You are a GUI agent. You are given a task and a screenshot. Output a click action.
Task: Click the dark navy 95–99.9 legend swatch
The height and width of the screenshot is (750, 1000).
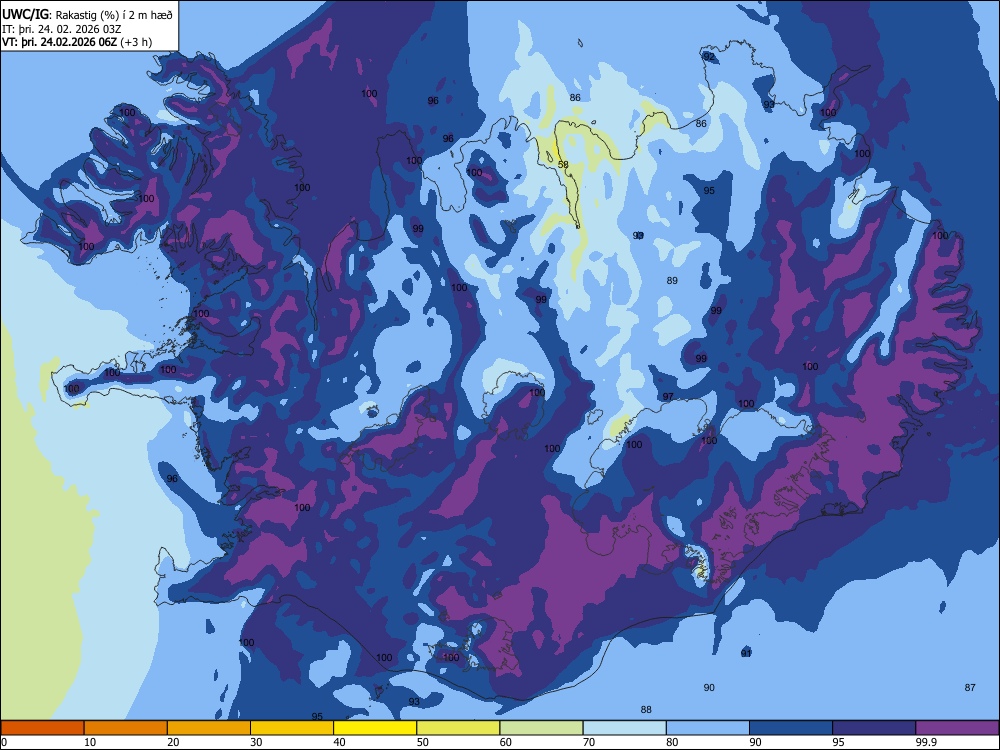point(874,728)
